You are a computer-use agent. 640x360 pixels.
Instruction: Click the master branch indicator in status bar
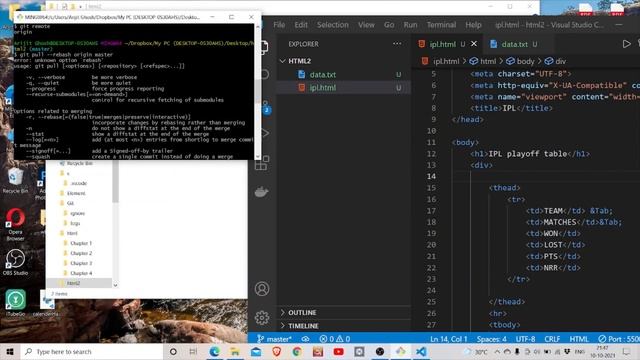point(274,339)
